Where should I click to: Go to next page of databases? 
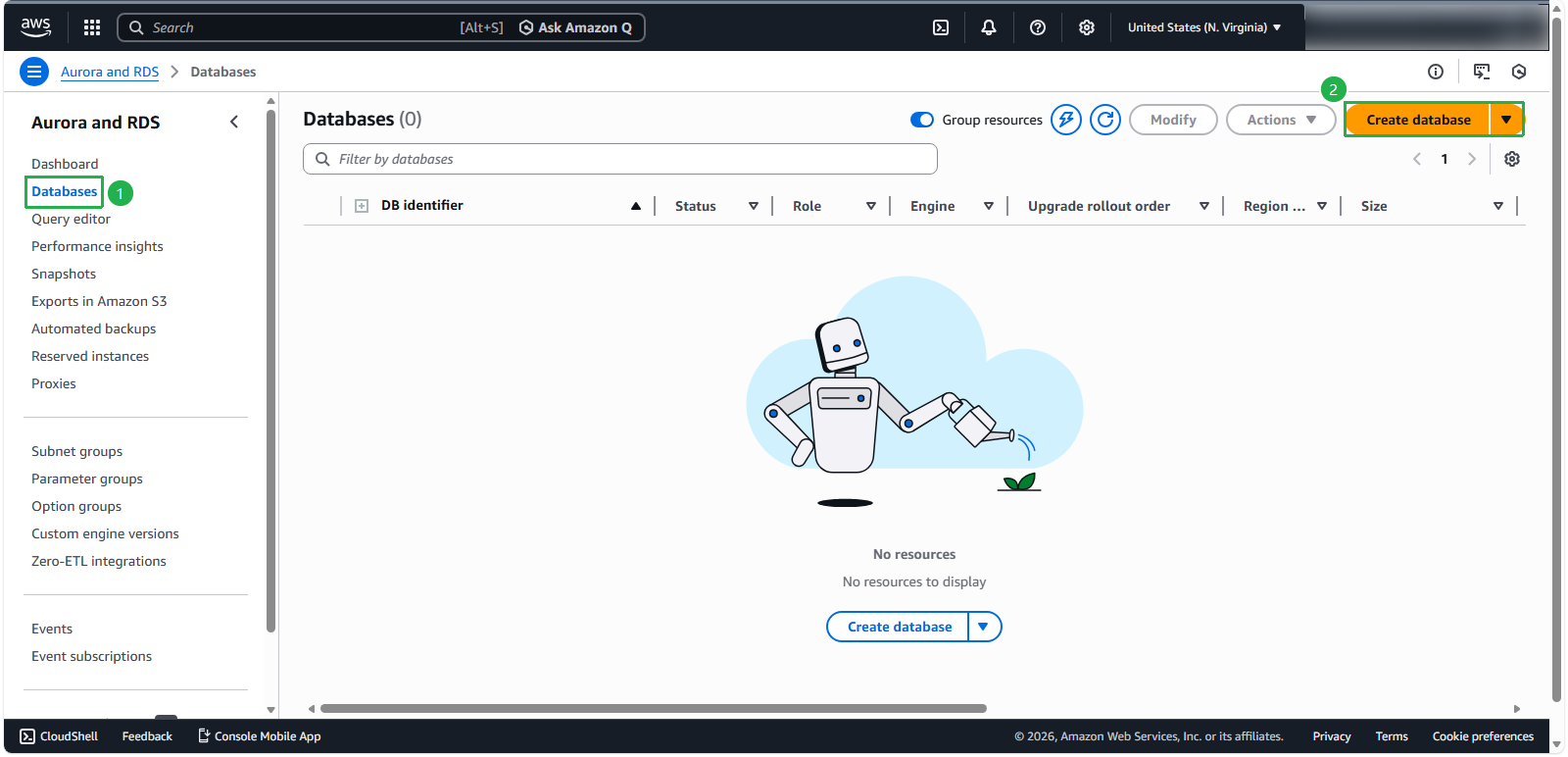tap(1472, 159)
